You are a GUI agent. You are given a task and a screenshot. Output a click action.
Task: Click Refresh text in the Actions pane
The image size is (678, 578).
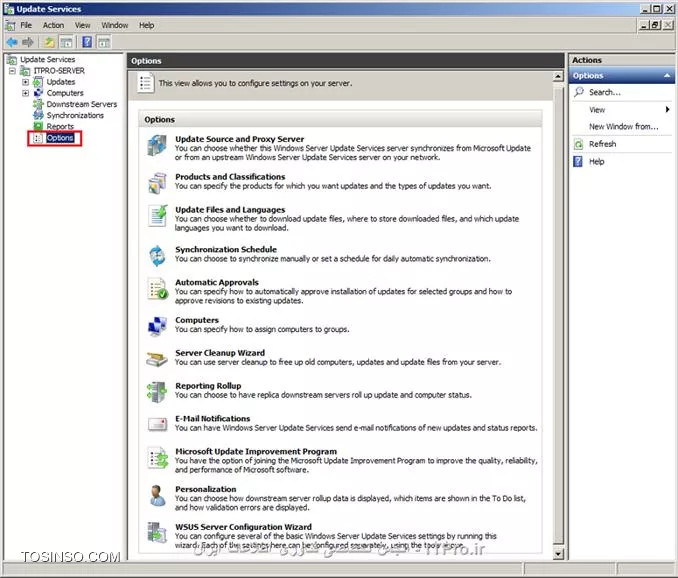coord(602,144)
